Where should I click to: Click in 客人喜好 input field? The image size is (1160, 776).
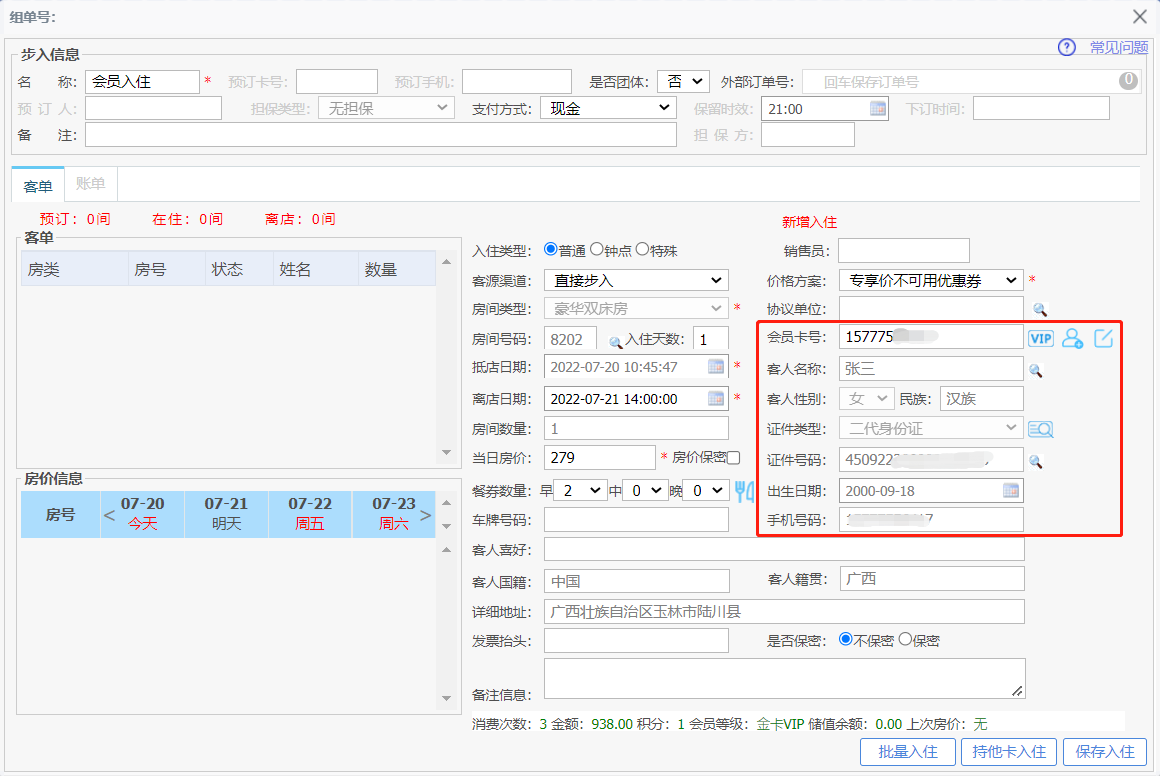[784, 550]
